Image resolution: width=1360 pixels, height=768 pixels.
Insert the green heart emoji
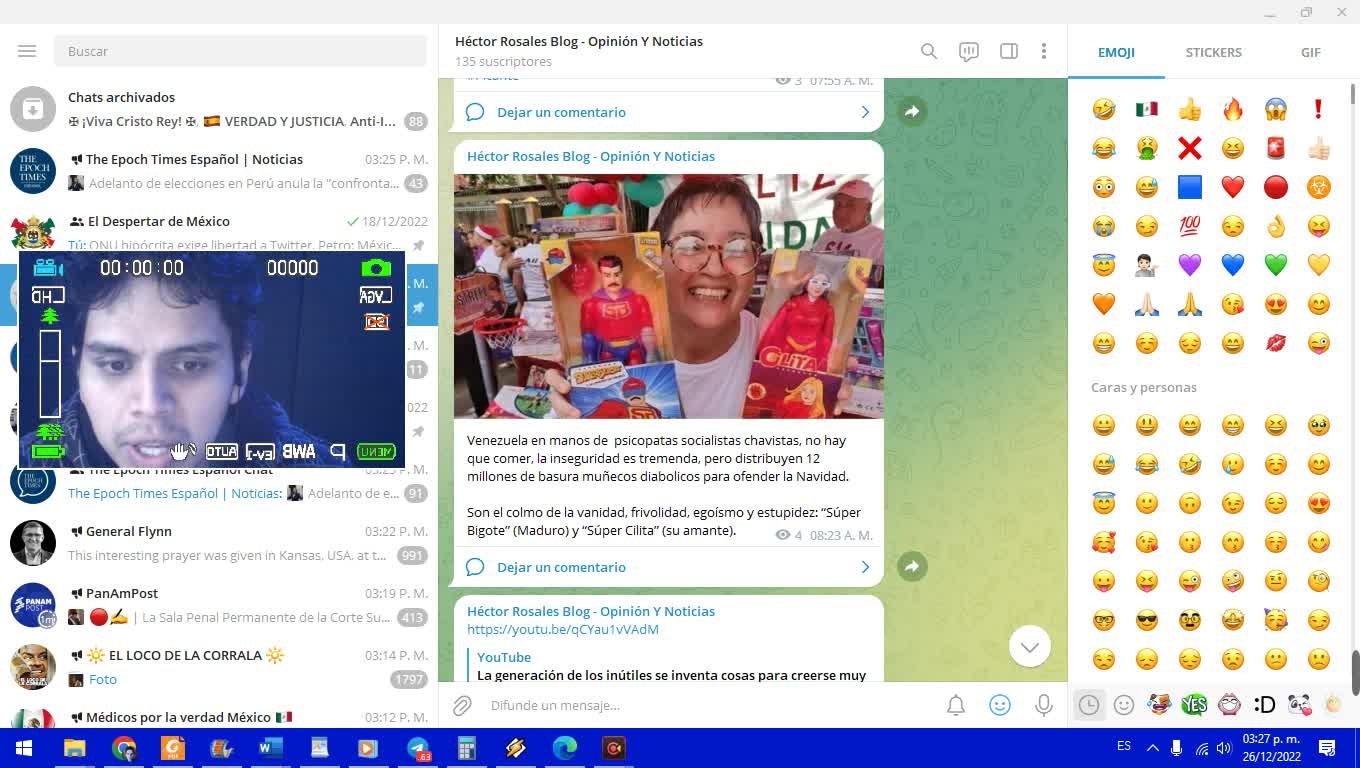pyautogui.click(x=1276, y=265)
